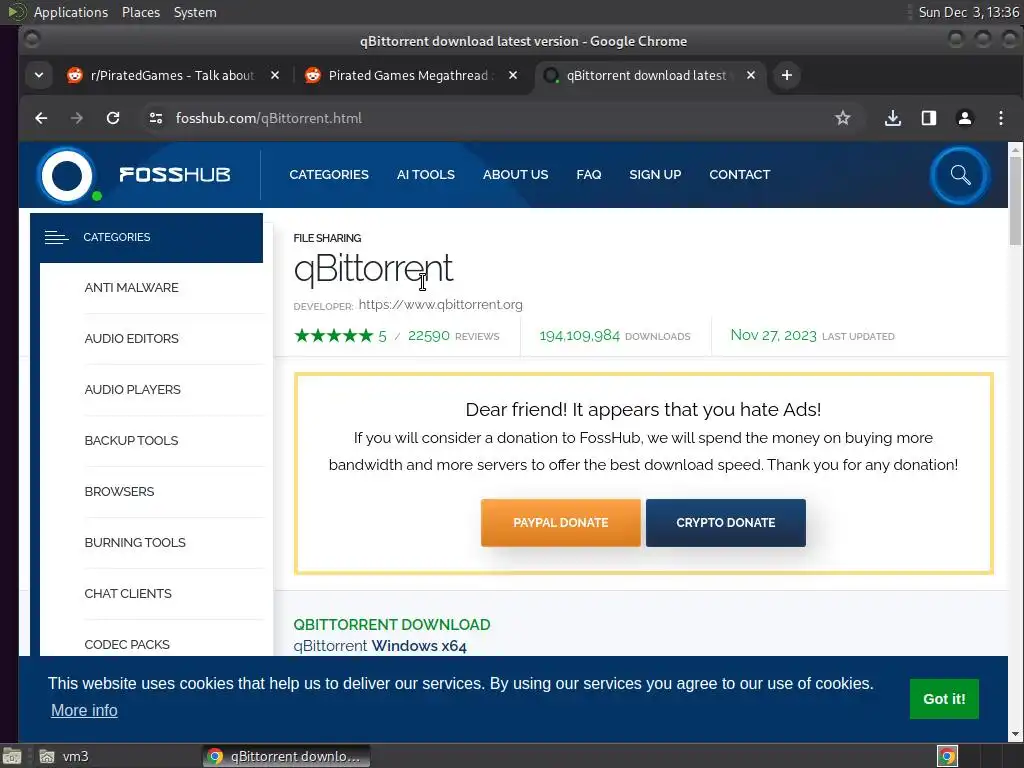Select BACKUP TOOLS category
Viewport: 1024px width, 768px height.
click(131, 440)
